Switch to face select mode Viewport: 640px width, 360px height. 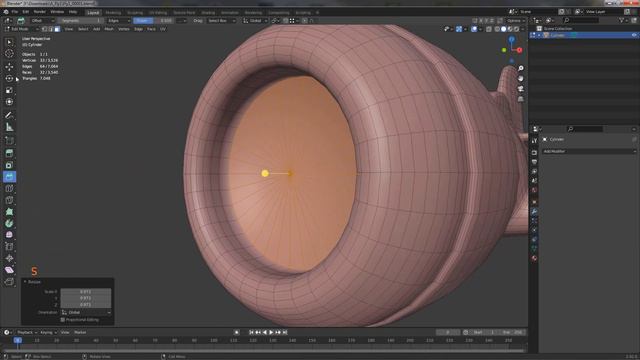pos(57,29)
